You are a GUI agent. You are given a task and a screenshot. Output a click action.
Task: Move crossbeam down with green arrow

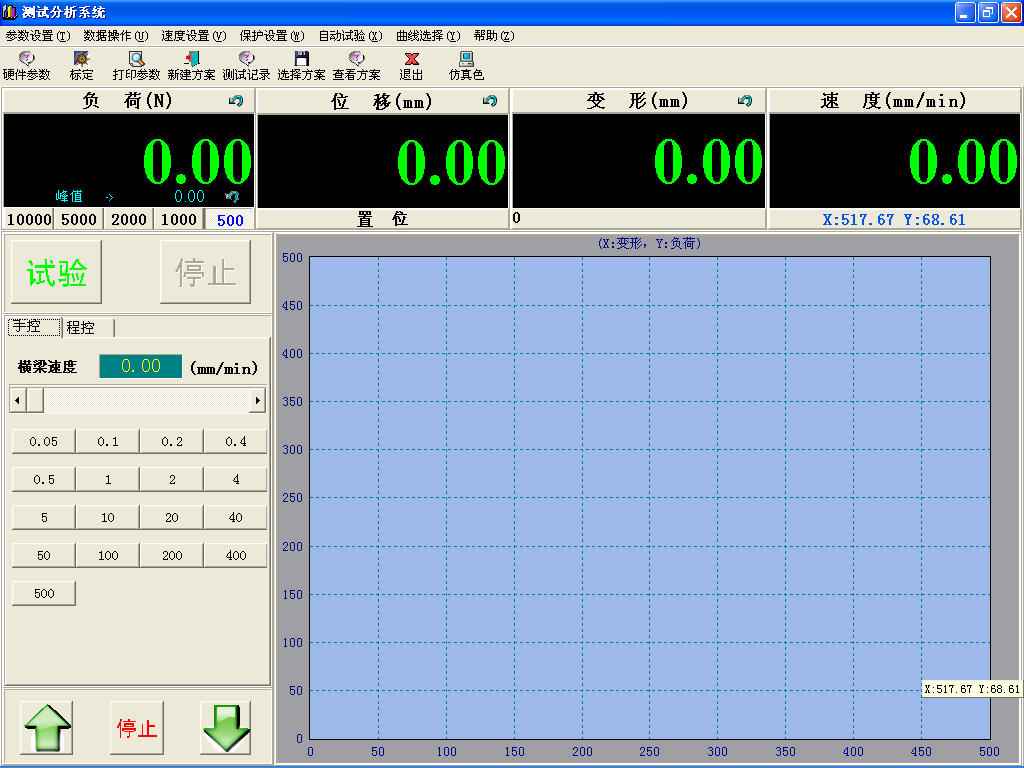(226, 728)
